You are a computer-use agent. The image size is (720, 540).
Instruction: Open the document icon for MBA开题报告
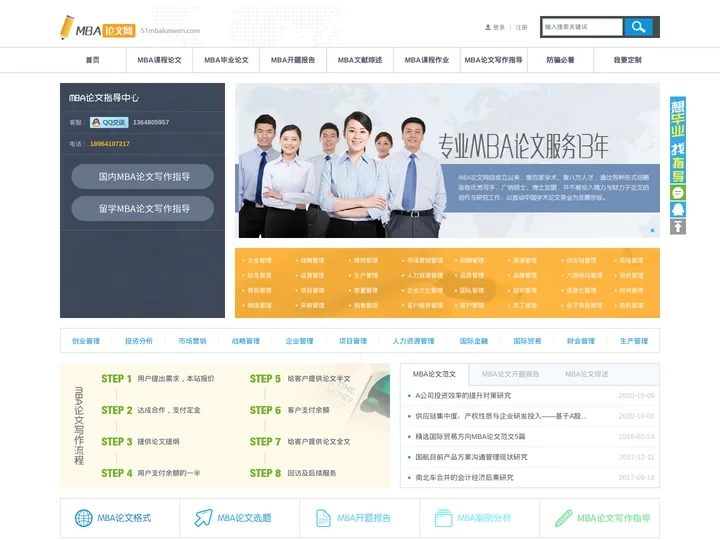pyautogui.click(x=323, y=518)
